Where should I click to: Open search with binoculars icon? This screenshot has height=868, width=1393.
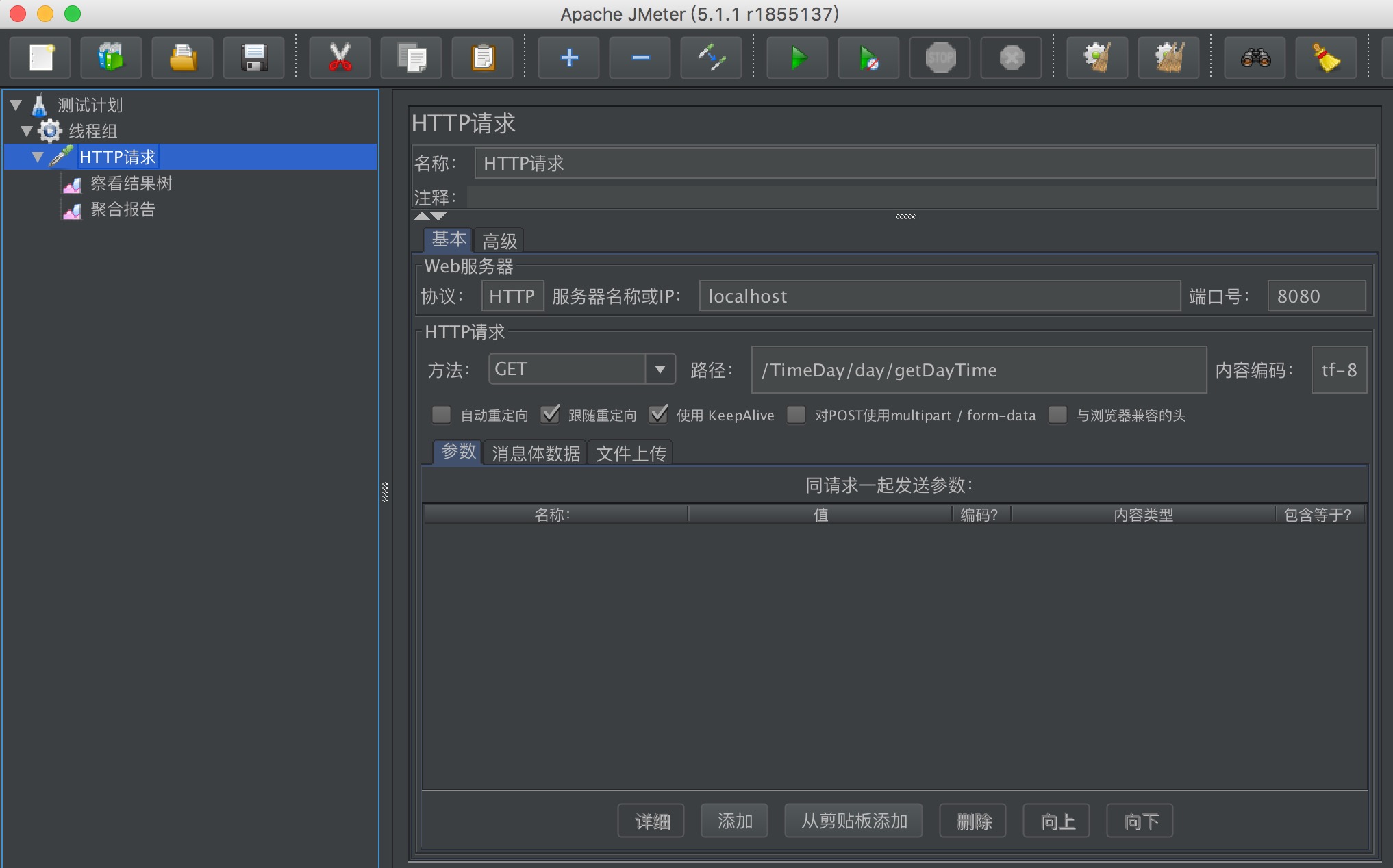click(x=1255, y=58)
